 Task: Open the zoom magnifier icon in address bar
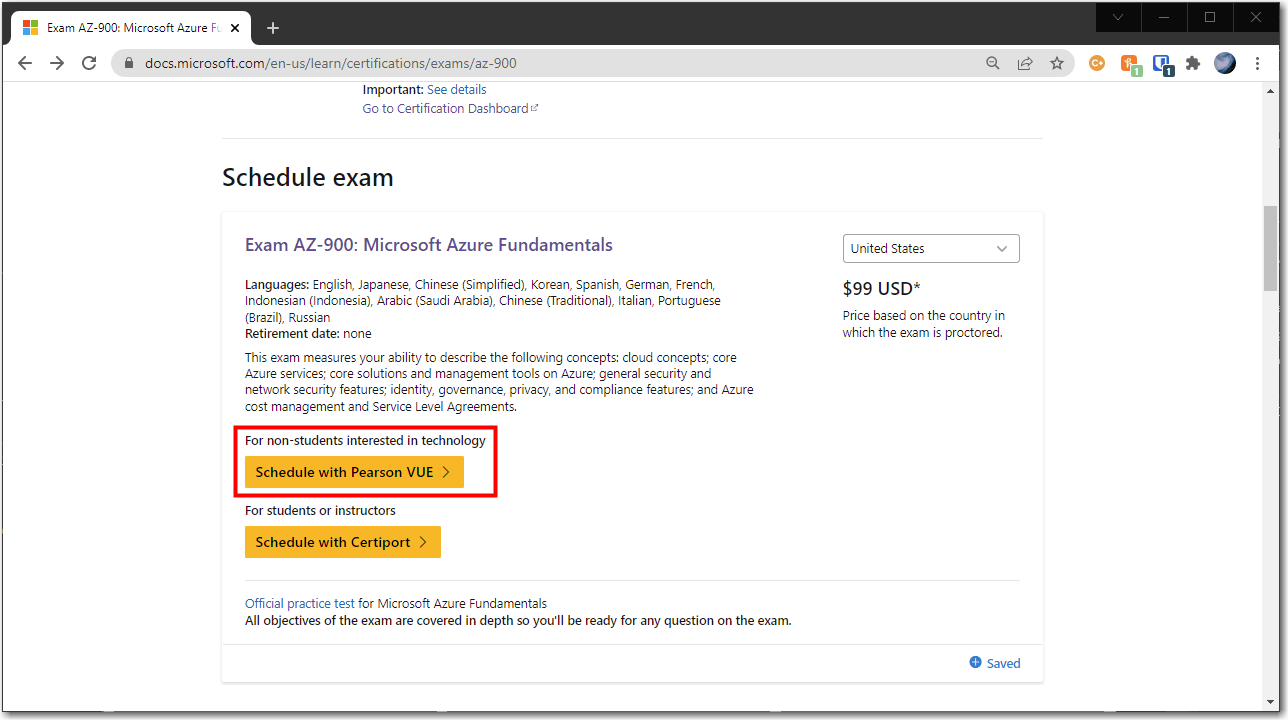pos(993,63)
